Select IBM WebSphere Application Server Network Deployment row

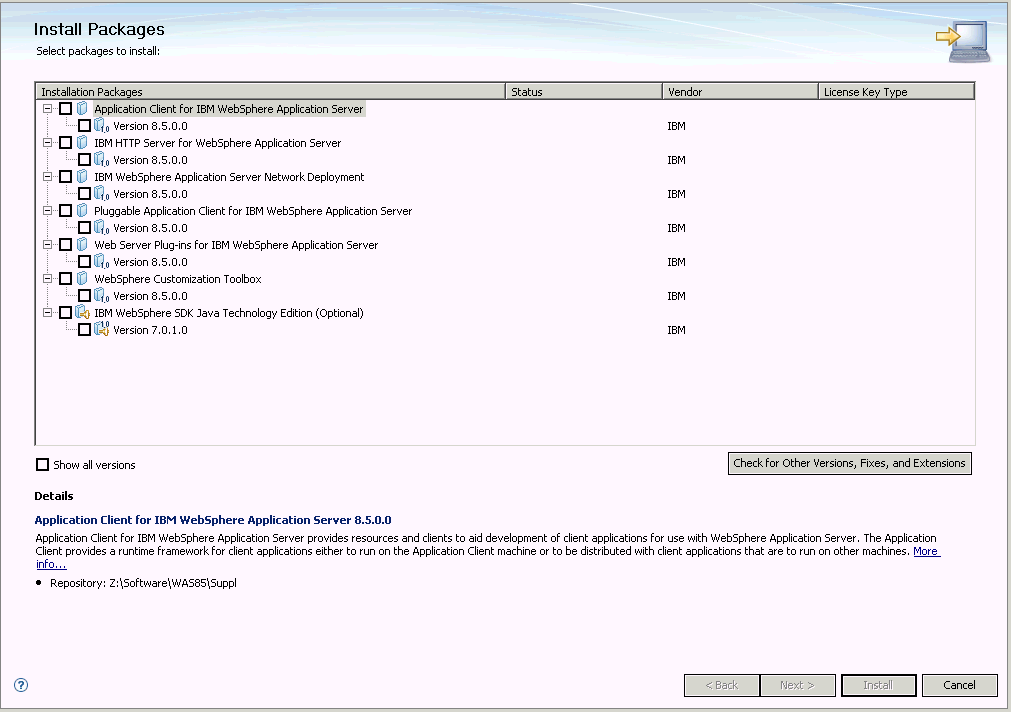click(229, 177)
